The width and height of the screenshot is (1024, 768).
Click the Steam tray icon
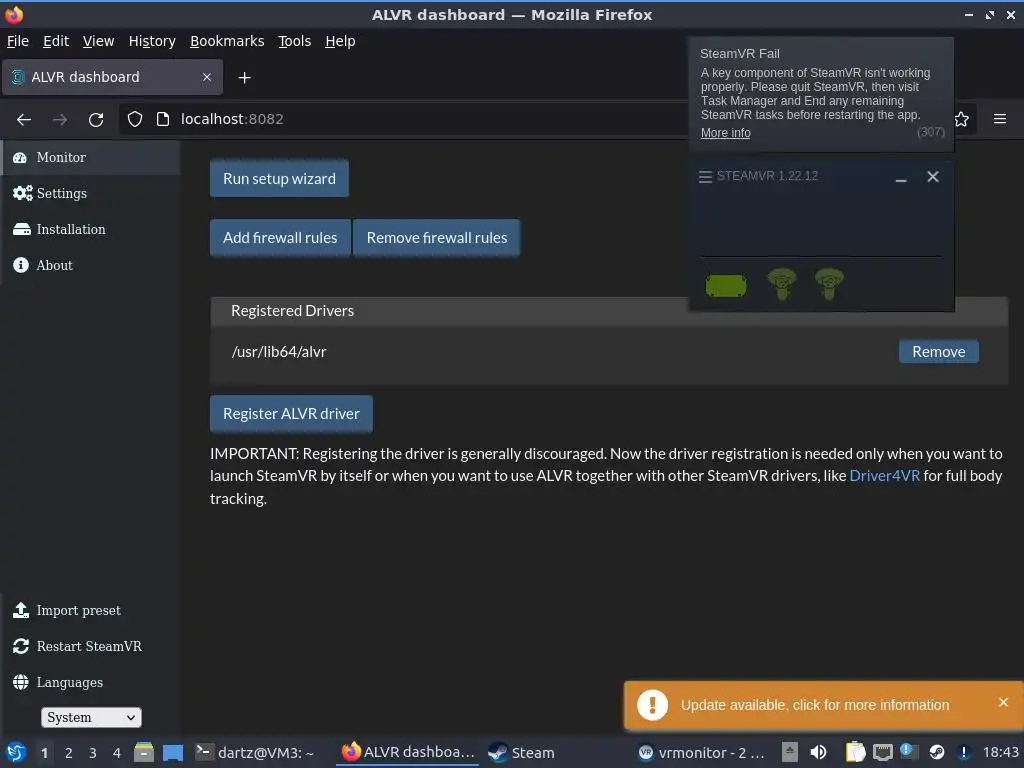936,752
